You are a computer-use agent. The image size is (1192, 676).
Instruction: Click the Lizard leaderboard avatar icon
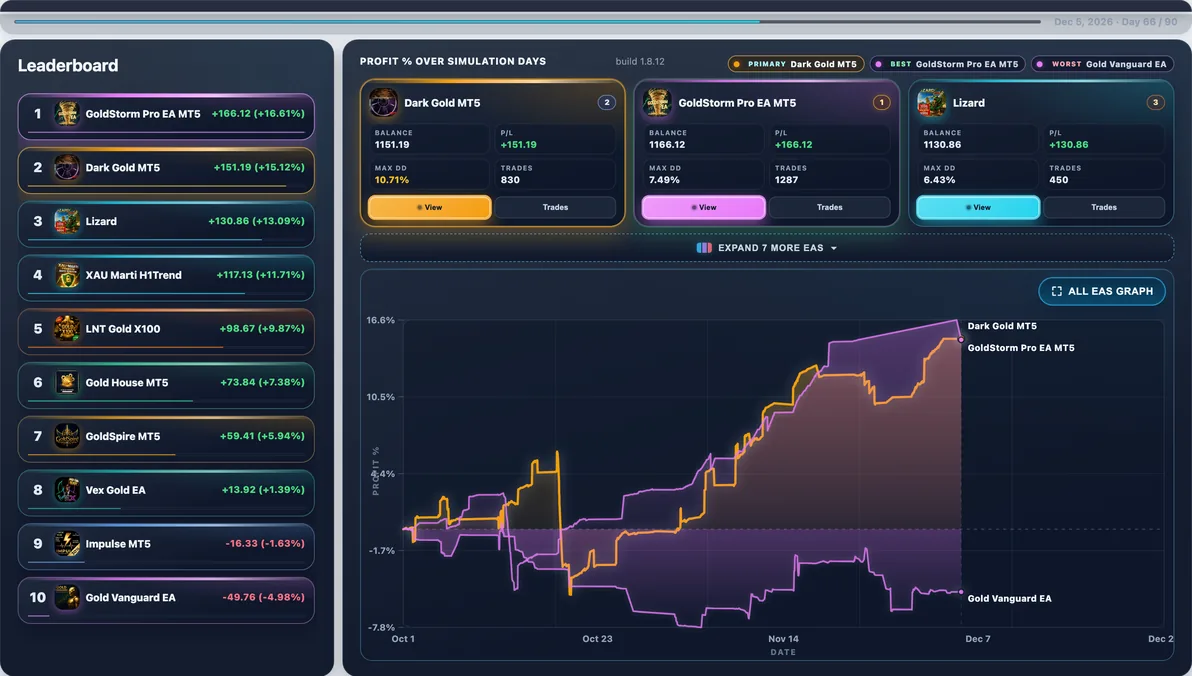[67, 221]
